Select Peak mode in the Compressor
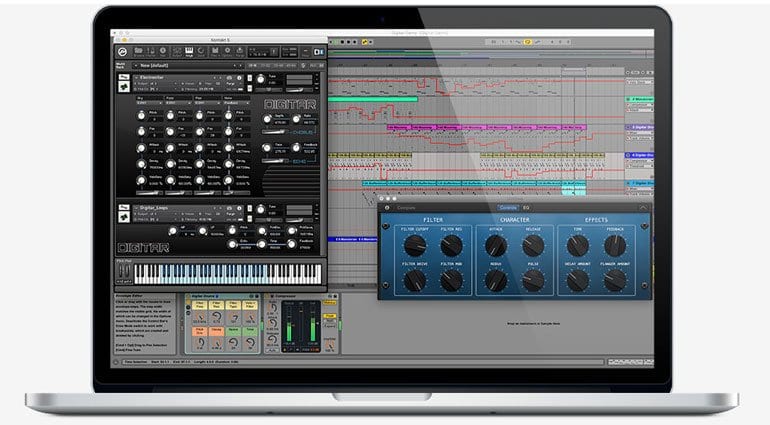 click(x=330, y=316)
